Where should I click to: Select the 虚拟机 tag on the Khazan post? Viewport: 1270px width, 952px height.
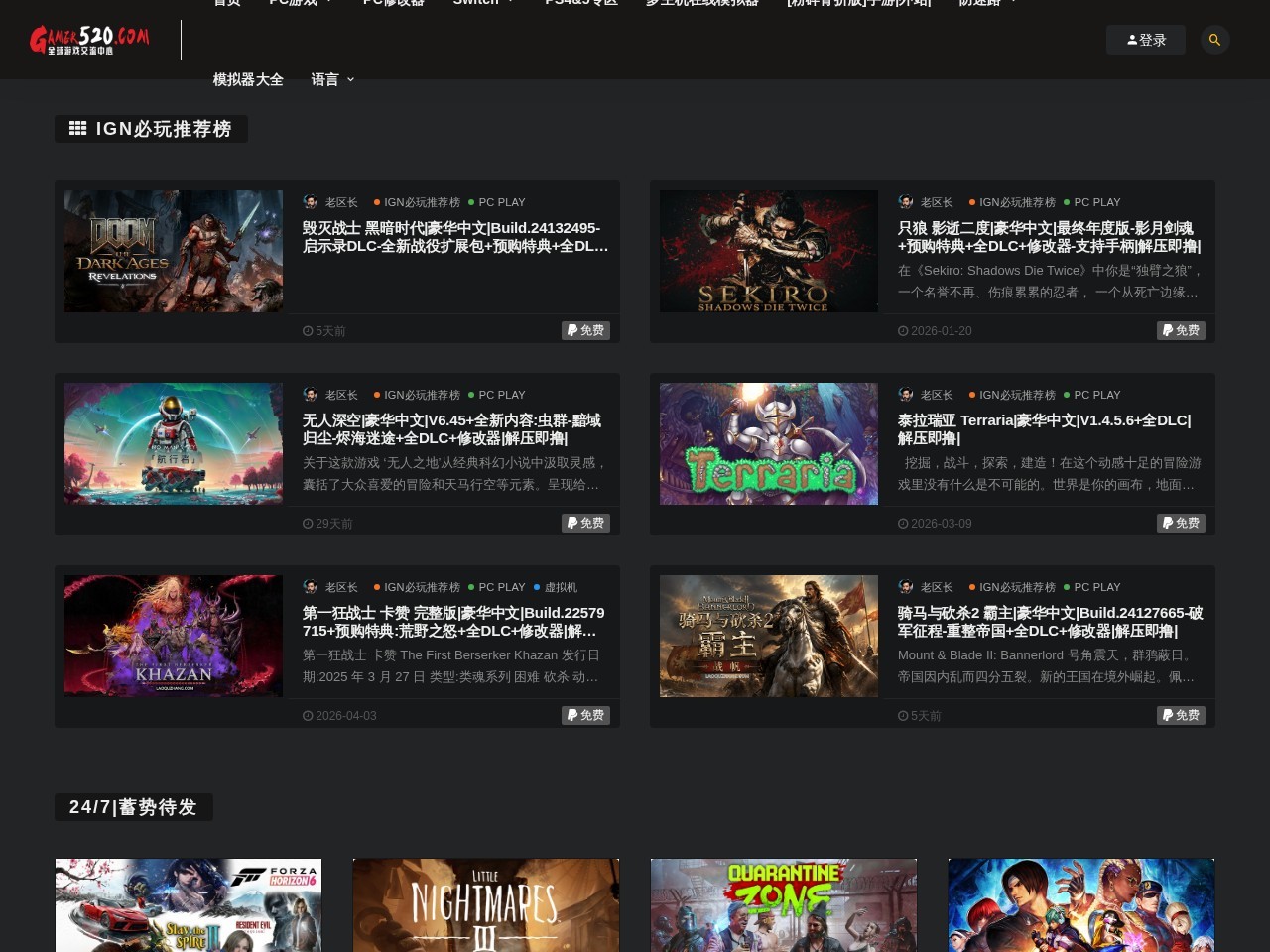coord(556,587)
